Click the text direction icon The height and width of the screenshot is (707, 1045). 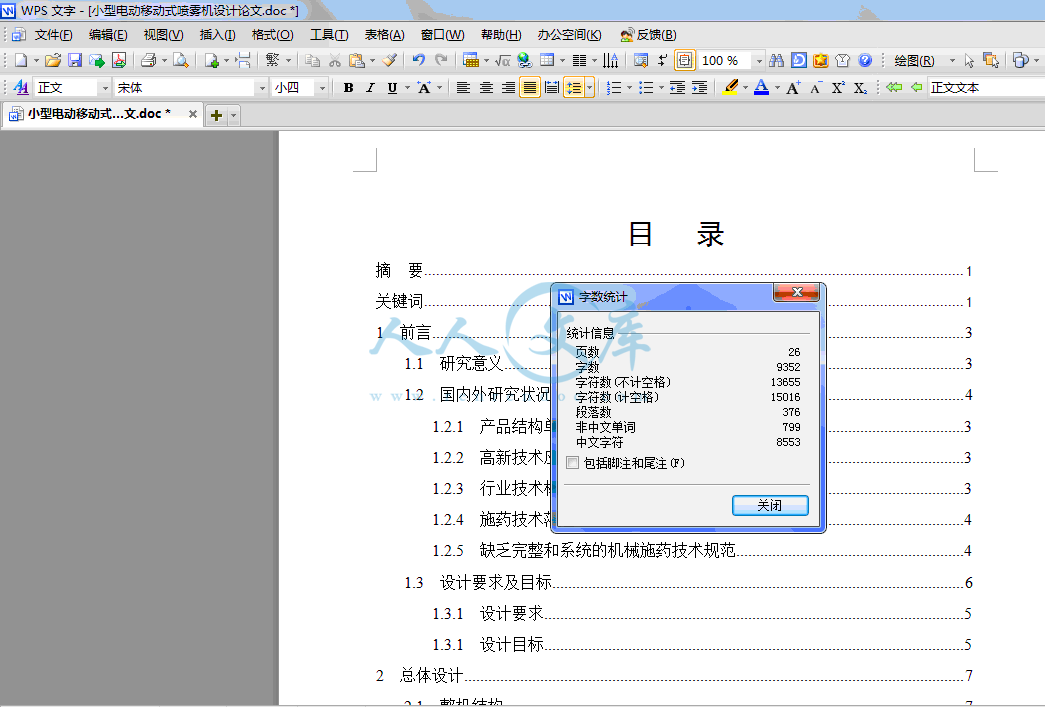click(610, 61)
